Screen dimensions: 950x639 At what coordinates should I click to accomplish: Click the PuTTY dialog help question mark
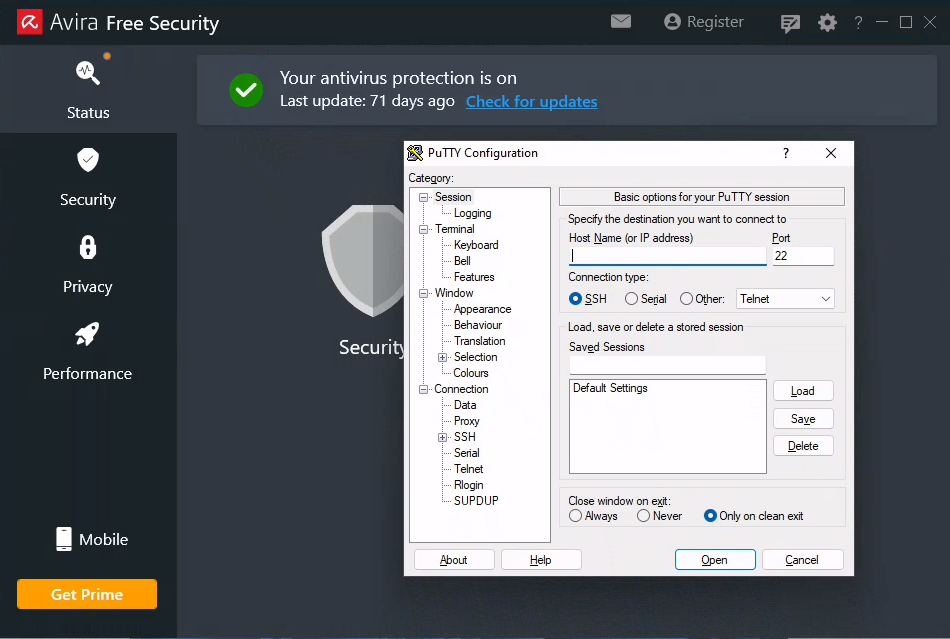pos(786,153)
